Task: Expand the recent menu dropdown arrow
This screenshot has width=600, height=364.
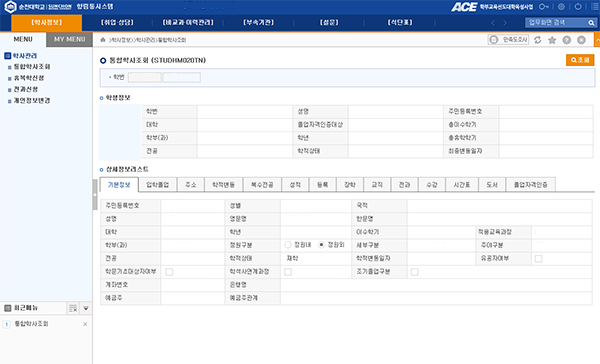Action: tap(86, 308)
